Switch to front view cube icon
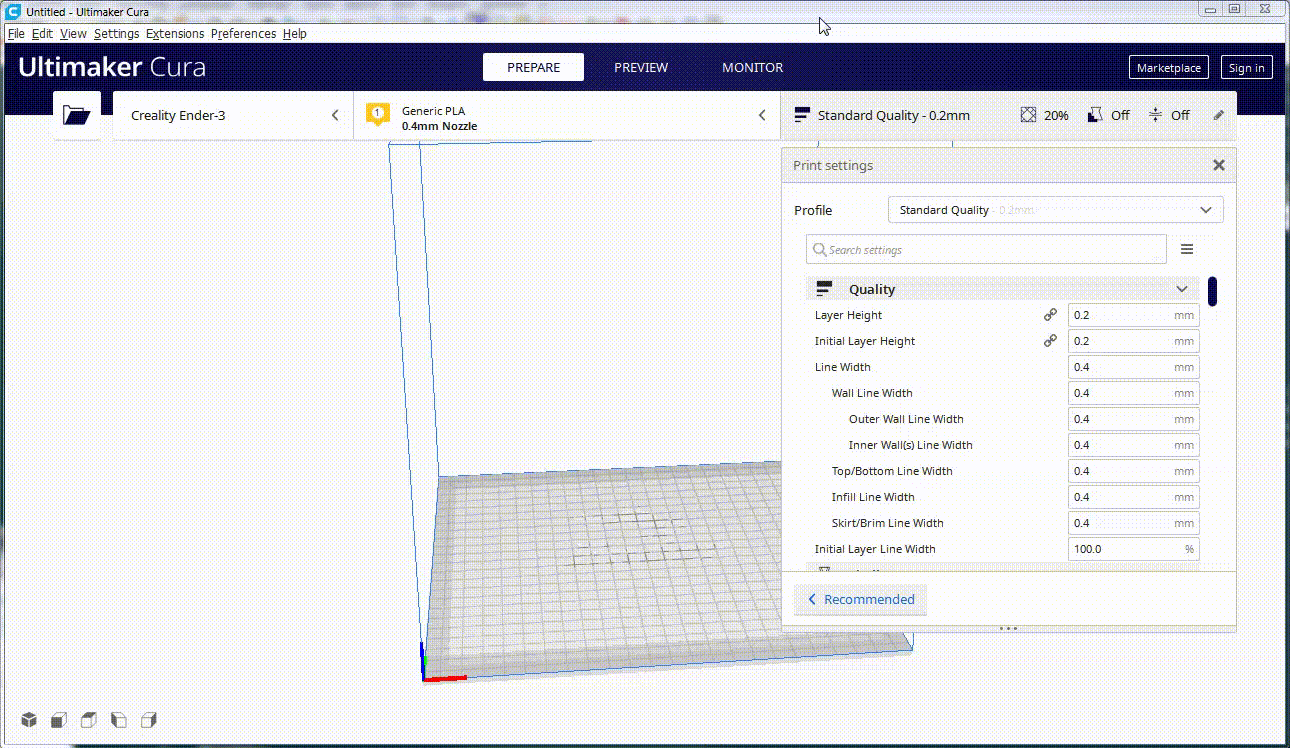Screen dimensions: 1290x748 [x=59, y=720]
